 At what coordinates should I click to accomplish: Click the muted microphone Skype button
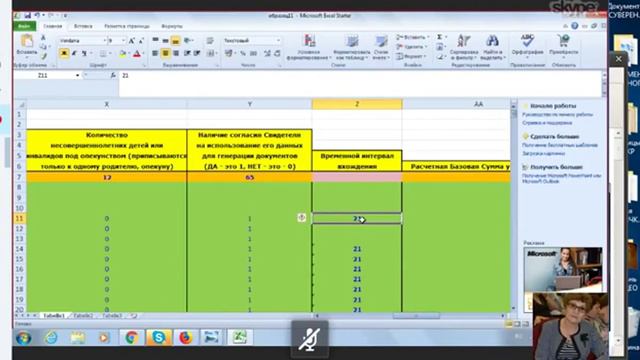[x=309, y=339]
